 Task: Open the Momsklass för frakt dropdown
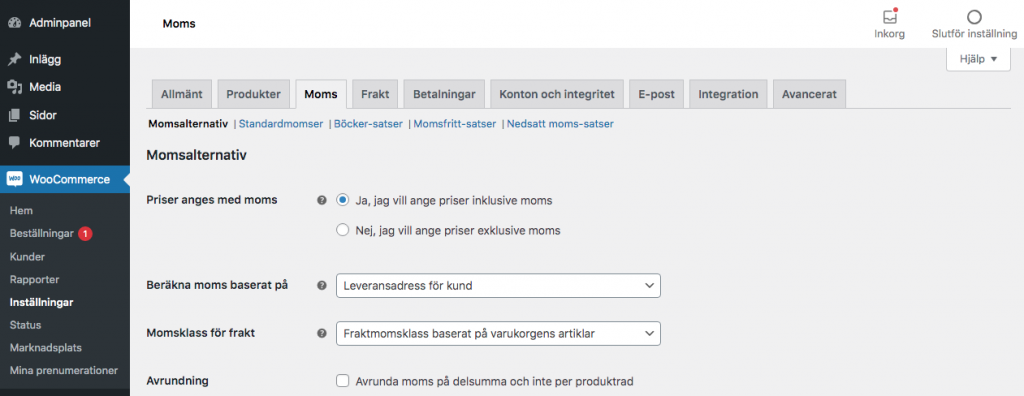[x=498, y=333]
